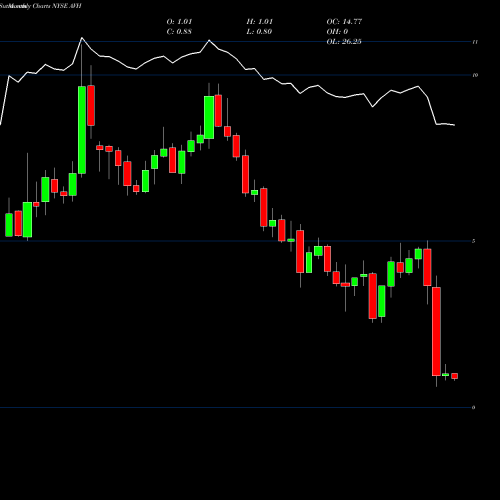Click the price axis label 10

pos(475,75)
